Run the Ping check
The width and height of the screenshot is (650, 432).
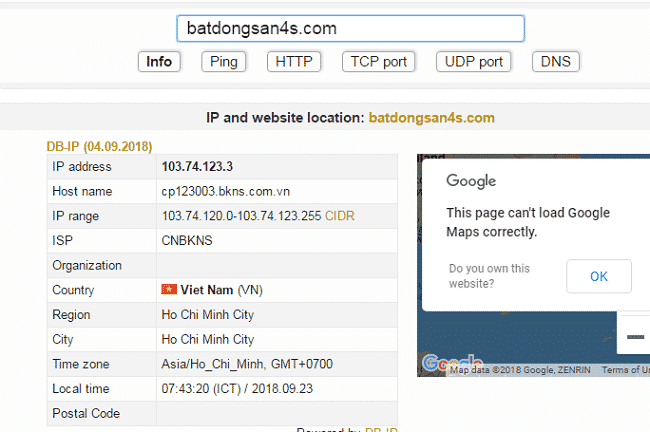224,62
